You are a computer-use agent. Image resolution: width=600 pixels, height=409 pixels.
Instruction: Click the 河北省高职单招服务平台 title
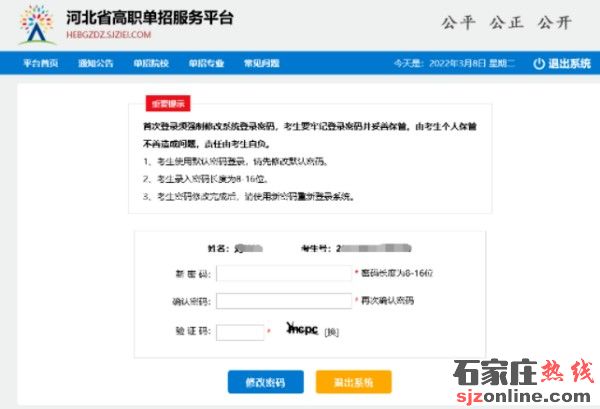coord(150,17)
